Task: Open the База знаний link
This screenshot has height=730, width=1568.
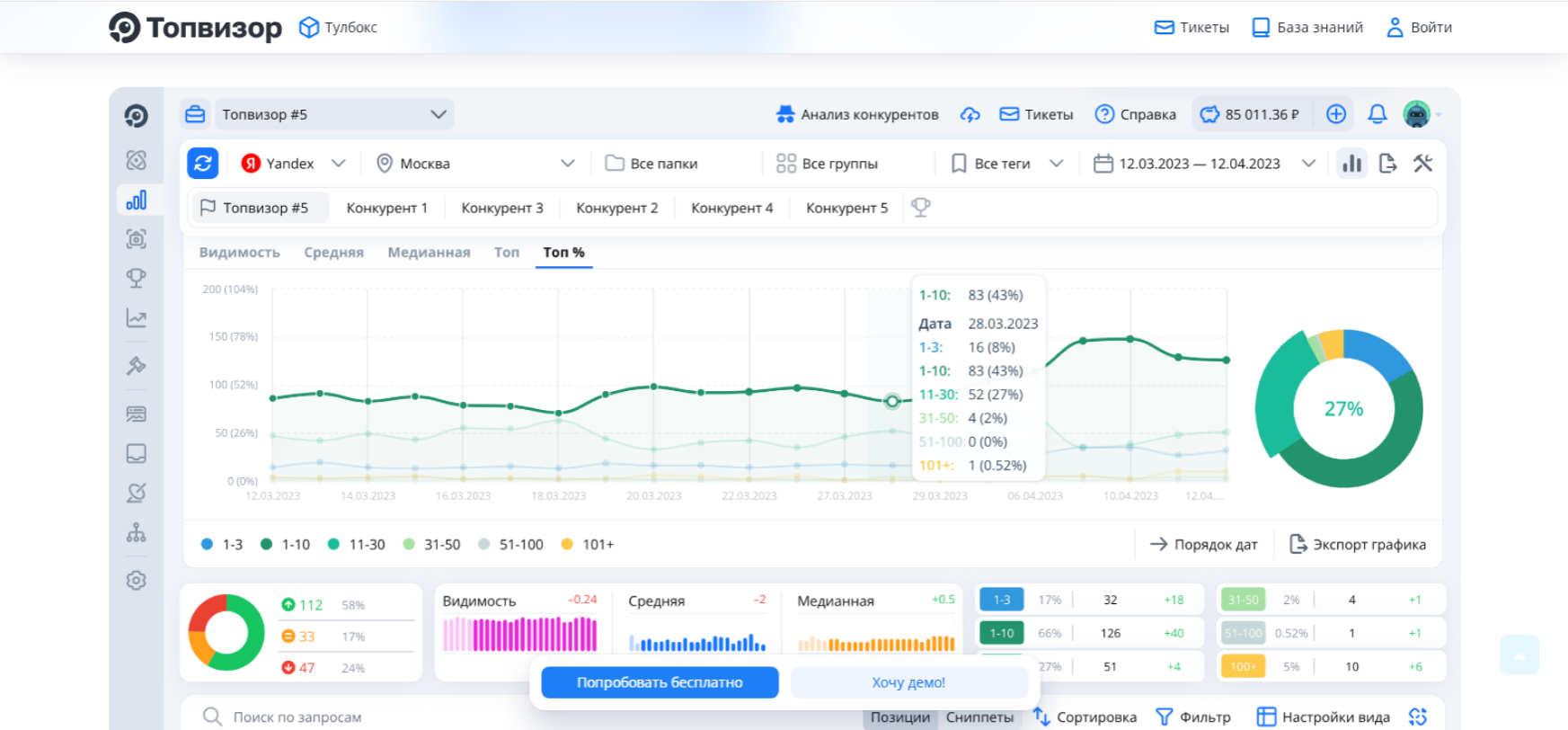Action: [x=1307, y=28]
